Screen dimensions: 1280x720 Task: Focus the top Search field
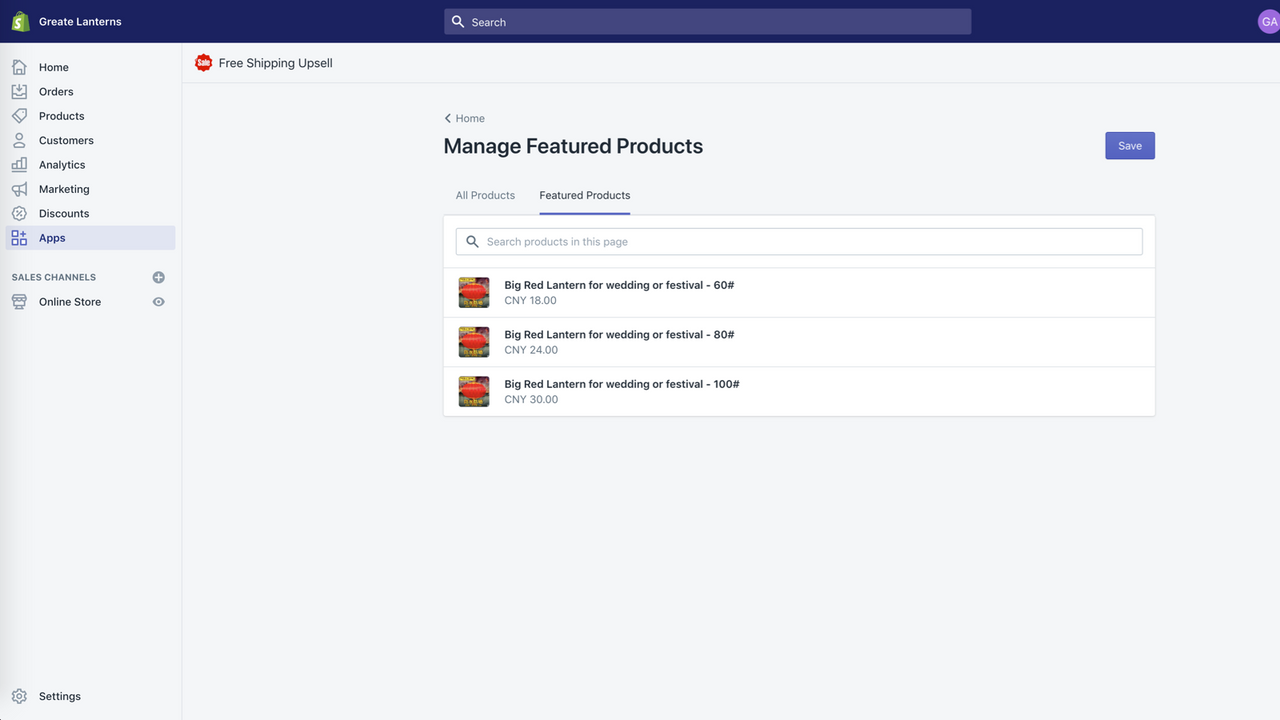pyautogui.click(x=708, y=21)
